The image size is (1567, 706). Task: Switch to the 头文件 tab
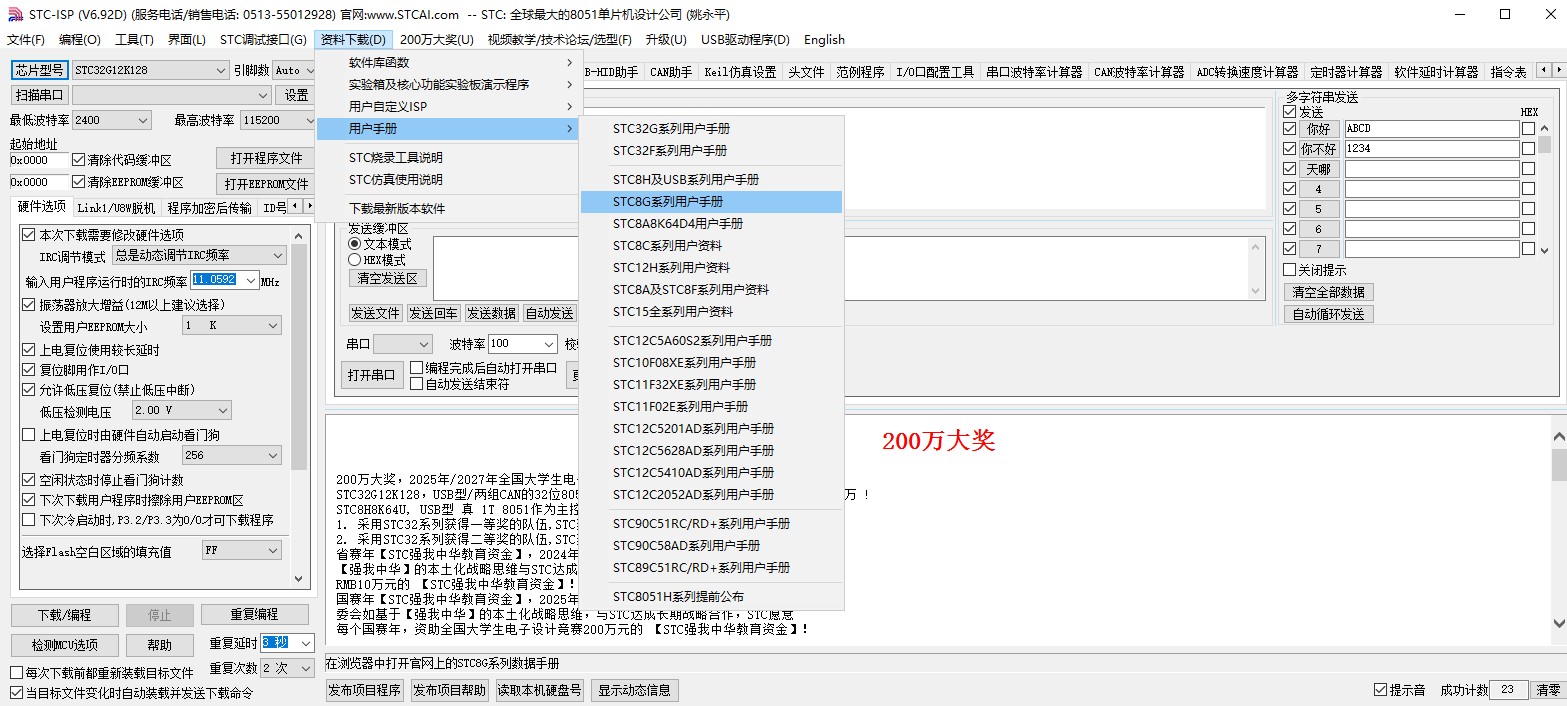(806, 72)
